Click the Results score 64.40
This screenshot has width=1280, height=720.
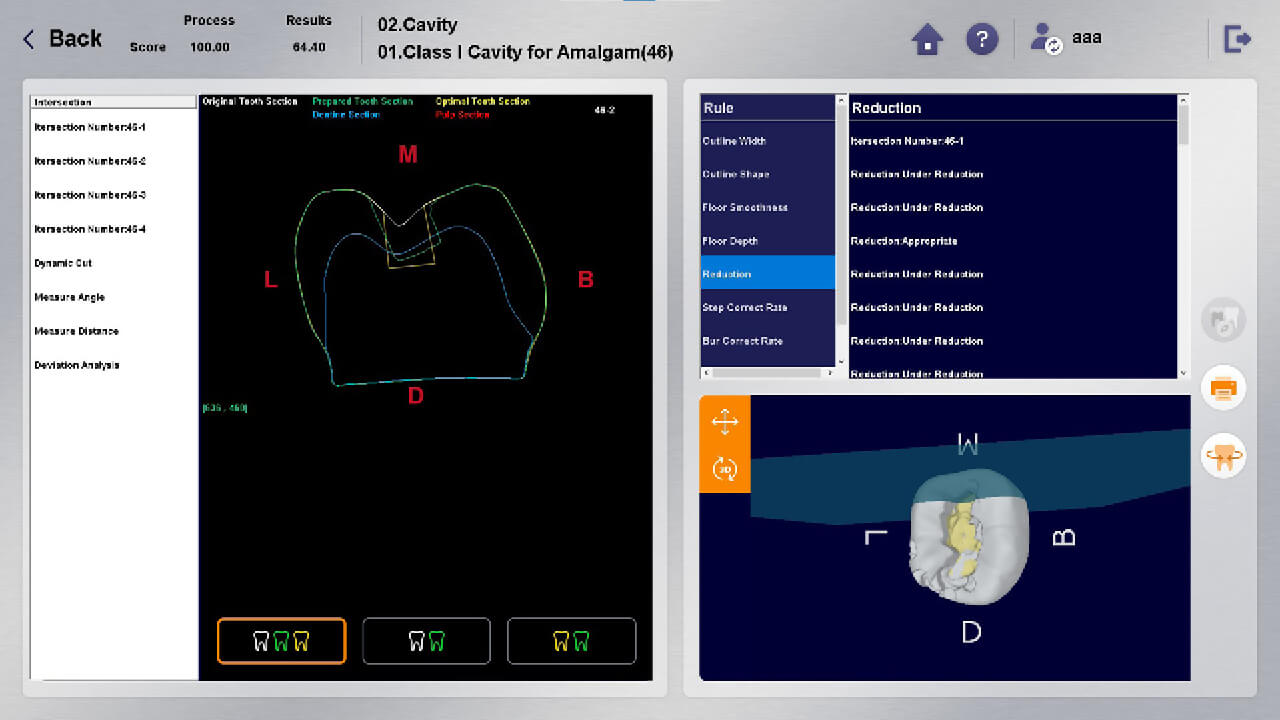[309, 47]
